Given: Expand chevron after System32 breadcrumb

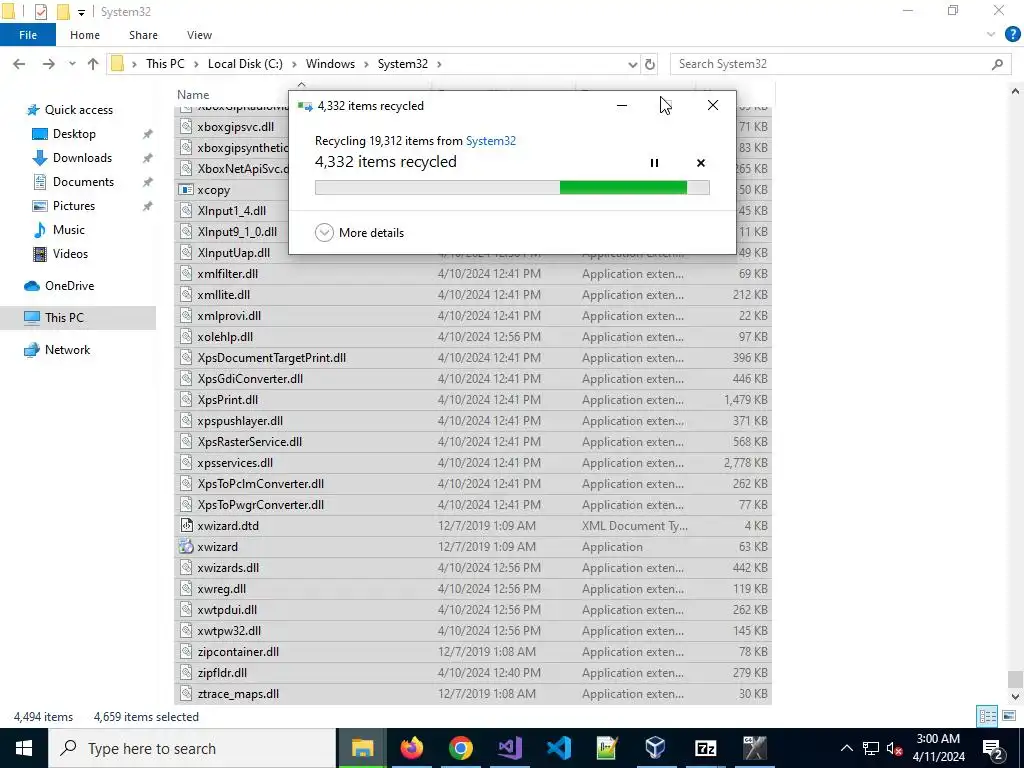Looking at the screenshot, I should pos(440,64).
